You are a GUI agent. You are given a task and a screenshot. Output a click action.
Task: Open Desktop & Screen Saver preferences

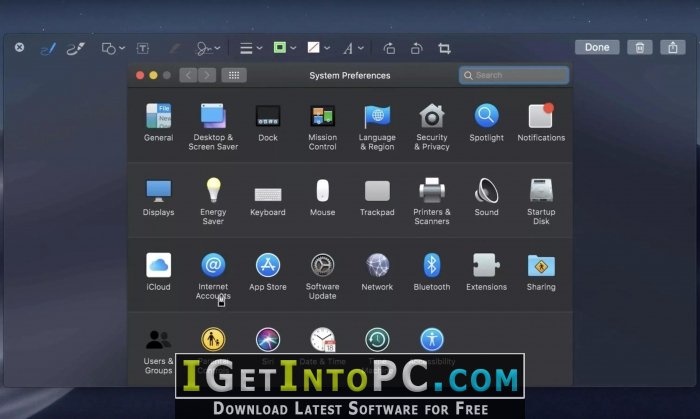213,127
